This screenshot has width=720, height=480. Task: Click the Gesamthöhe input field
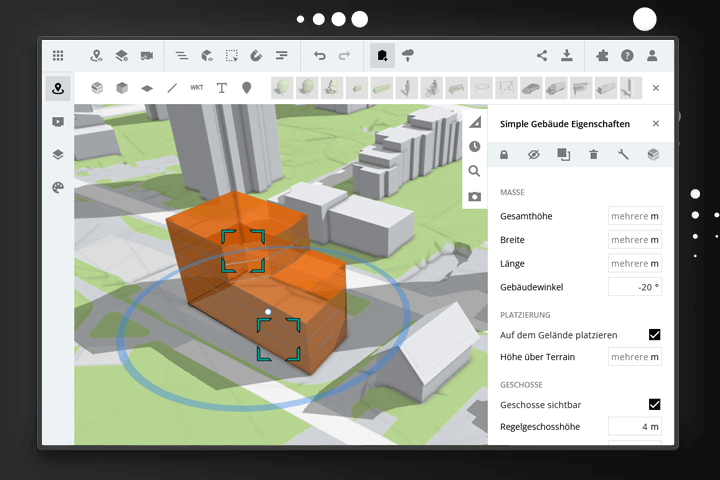coord(634,216)
